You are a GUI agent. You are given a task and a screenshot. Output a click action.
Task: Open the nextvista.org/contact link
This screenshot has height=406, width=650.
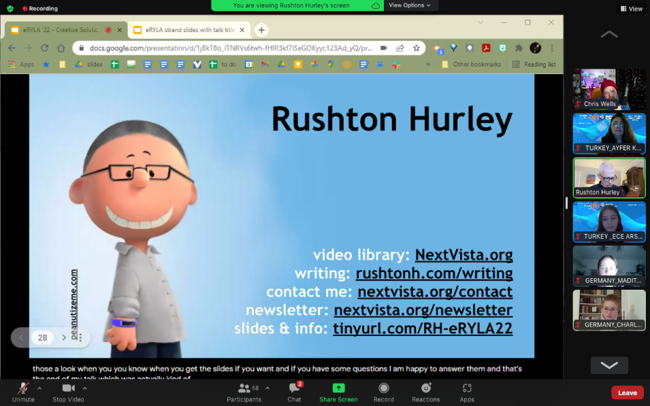point(435,292)
